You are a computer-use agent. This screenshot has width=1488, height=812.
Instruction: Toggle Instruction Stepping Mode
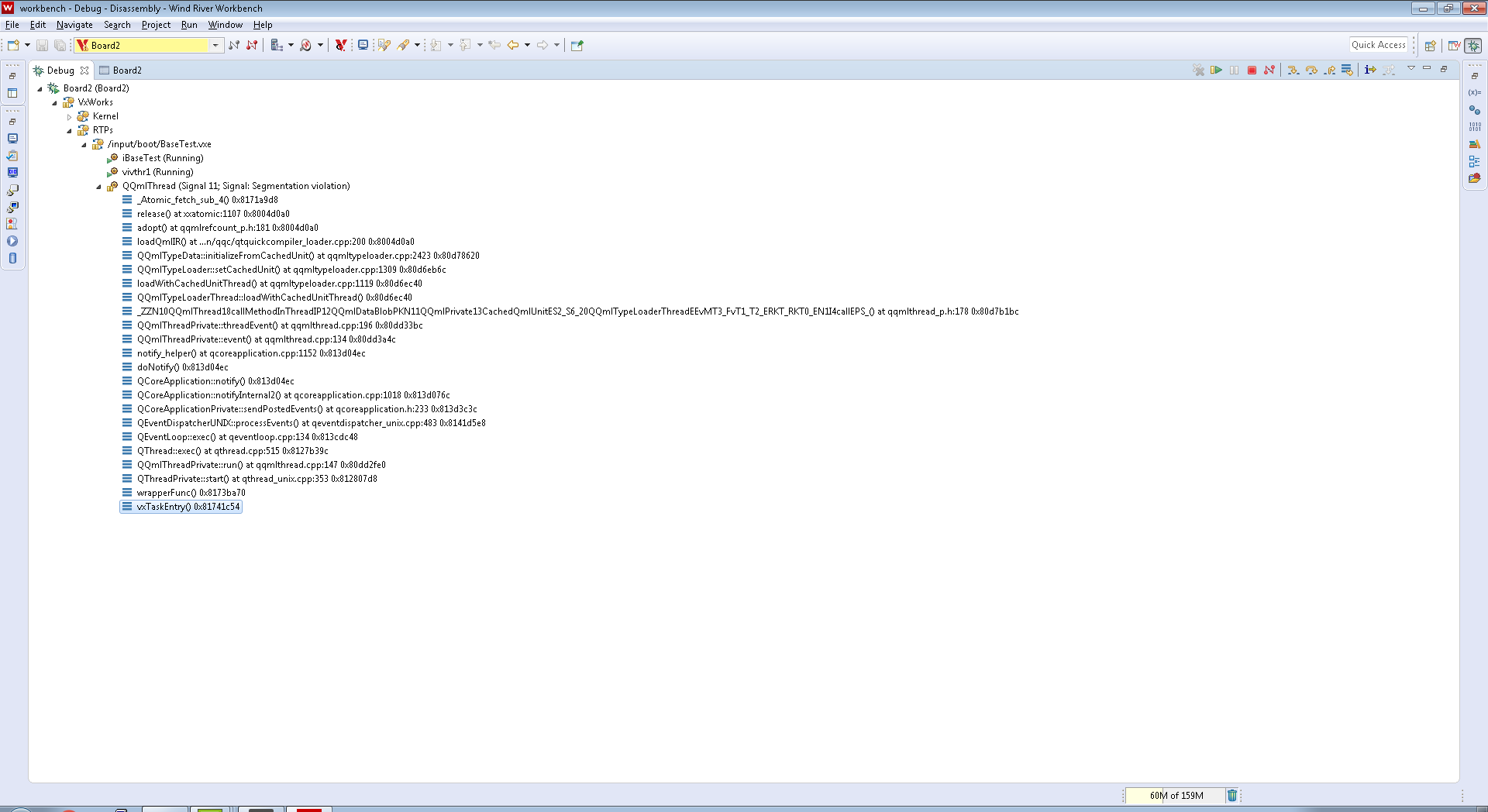pos(1370,71)
